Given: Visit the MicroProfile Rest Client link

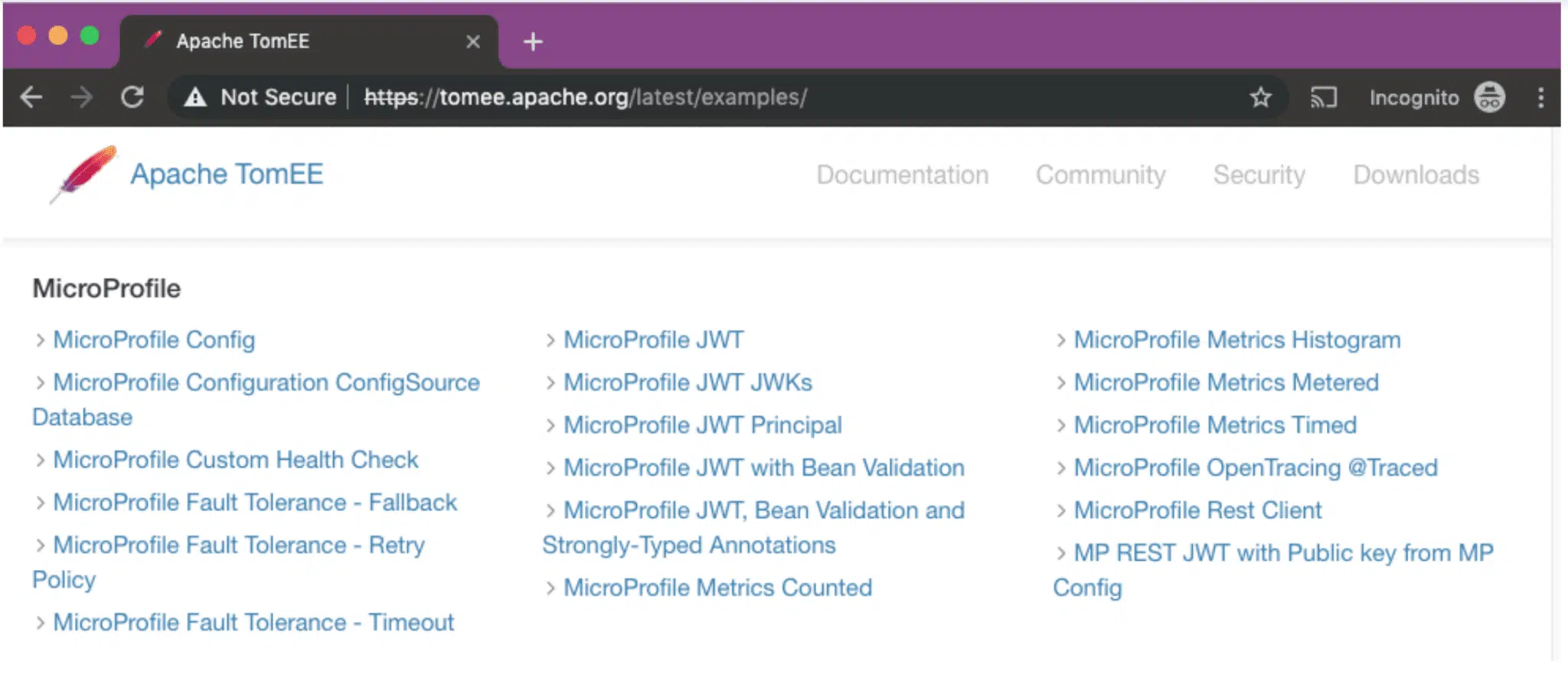Looking at the screenshot, I should (x=1197, y=510).
